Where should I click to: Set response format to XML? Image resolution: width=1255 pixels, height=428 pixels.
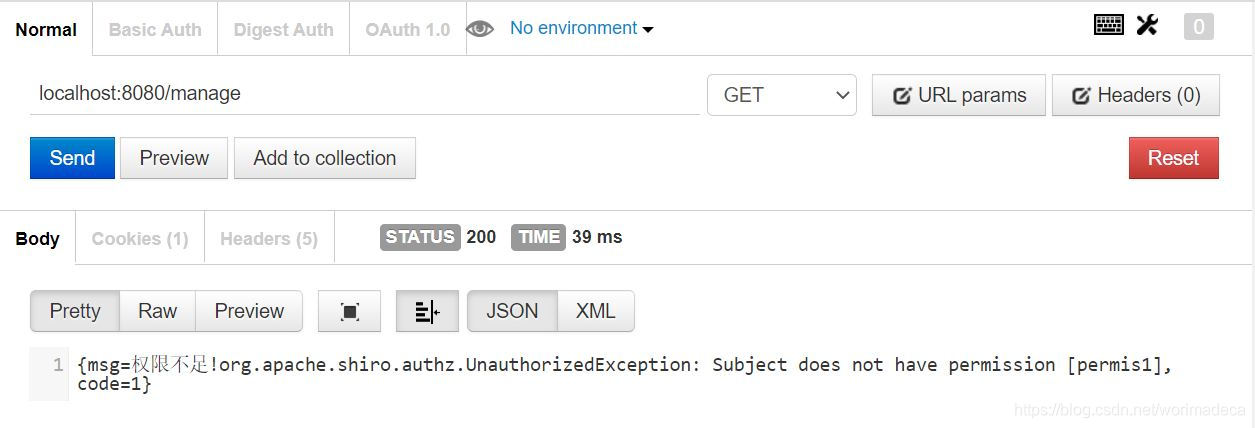point(595,311)
